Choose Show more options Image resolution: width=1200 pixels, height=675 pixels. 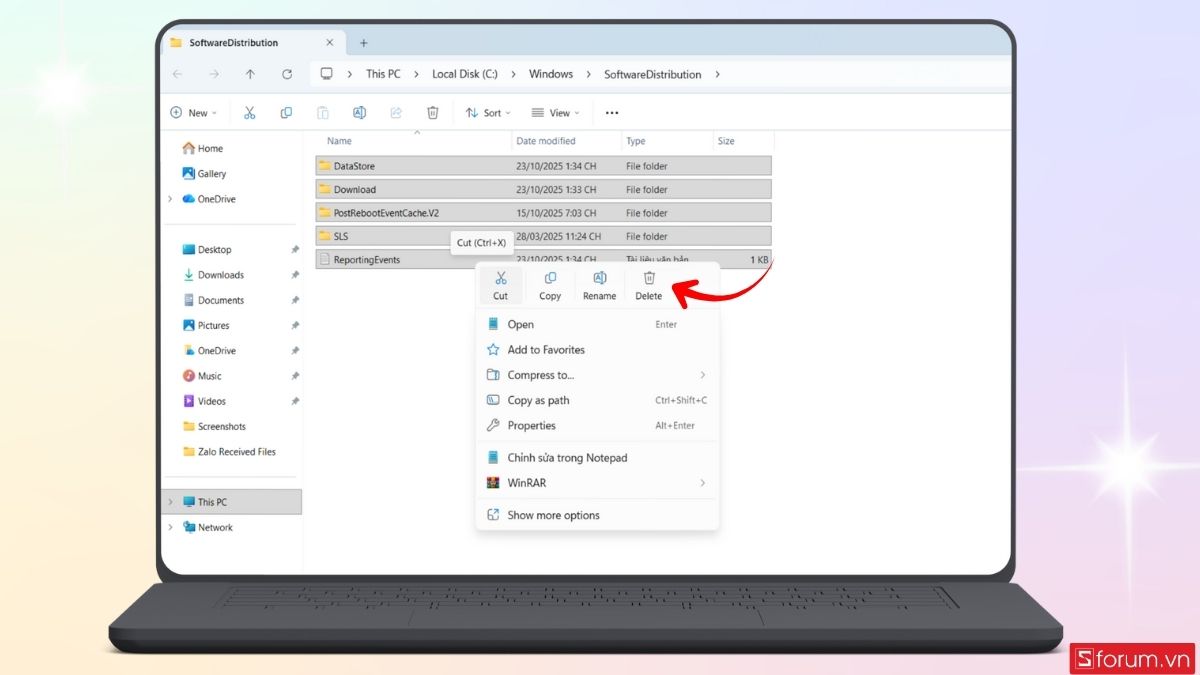click(x=596, y=515)
